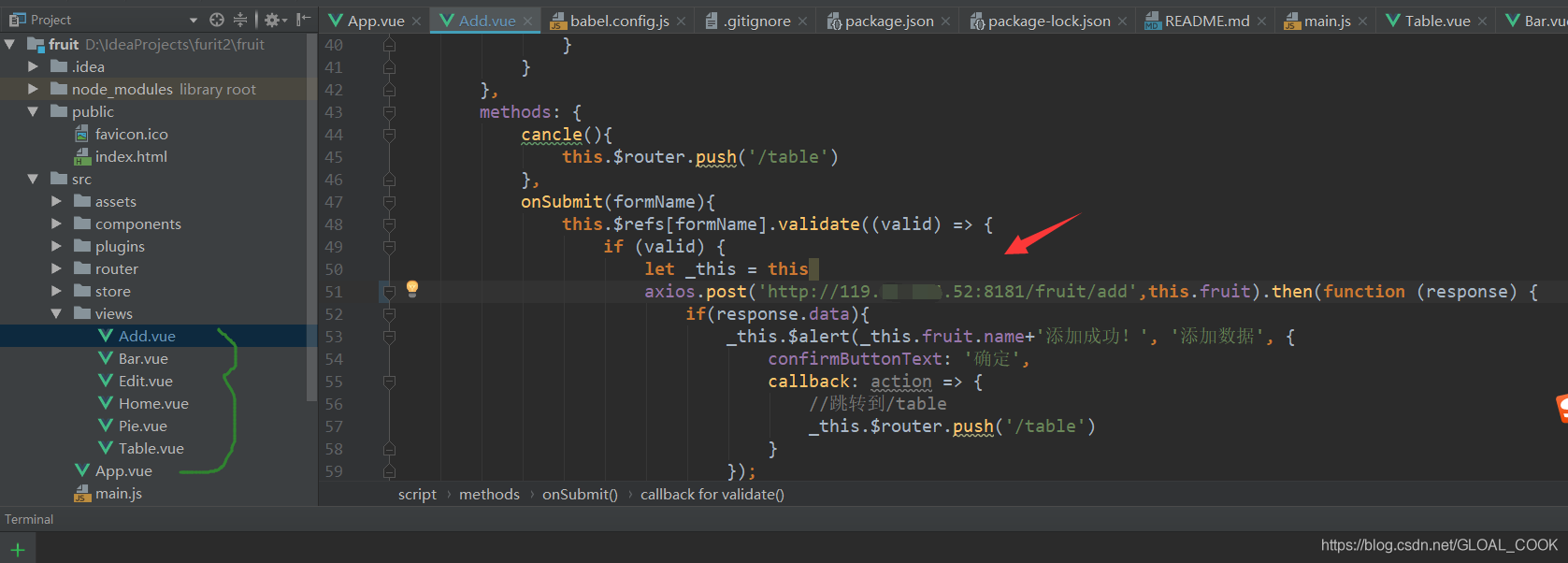This screenshot has width=1568, height=563.
Task: Select Edit.vue in views folder
Action: point(146,381)
